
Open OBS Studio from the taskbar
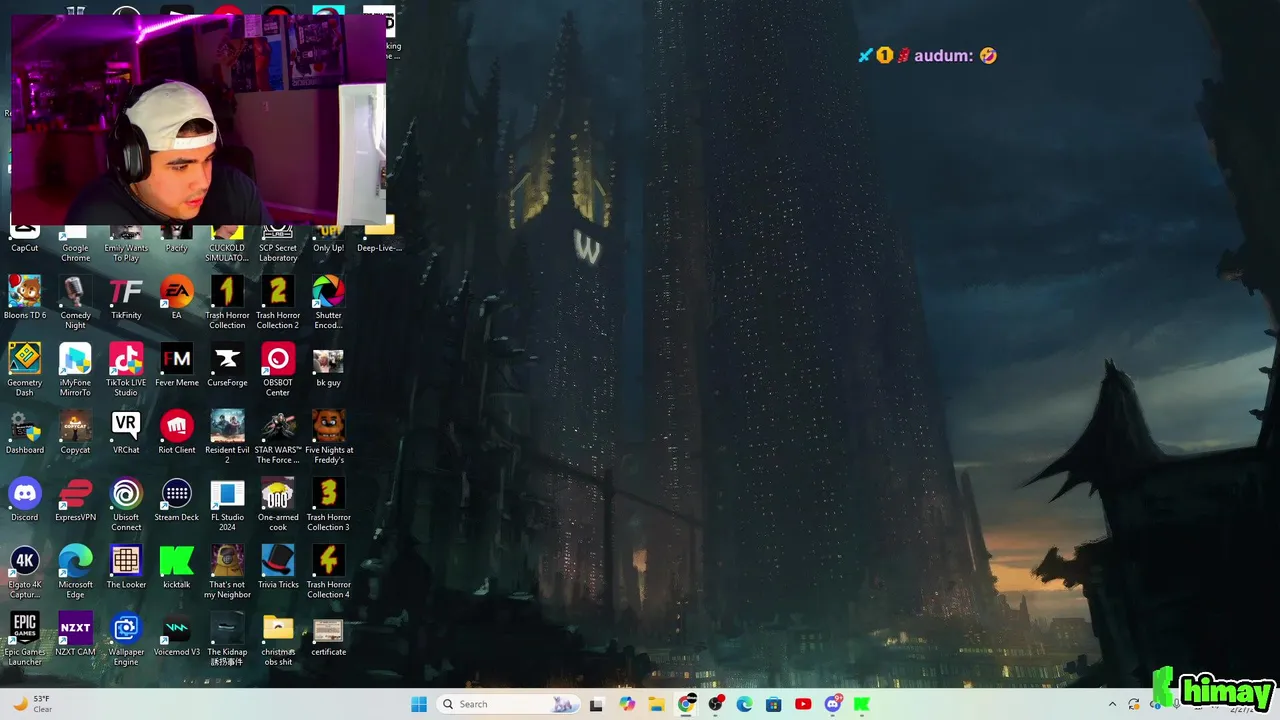(715, 704)
